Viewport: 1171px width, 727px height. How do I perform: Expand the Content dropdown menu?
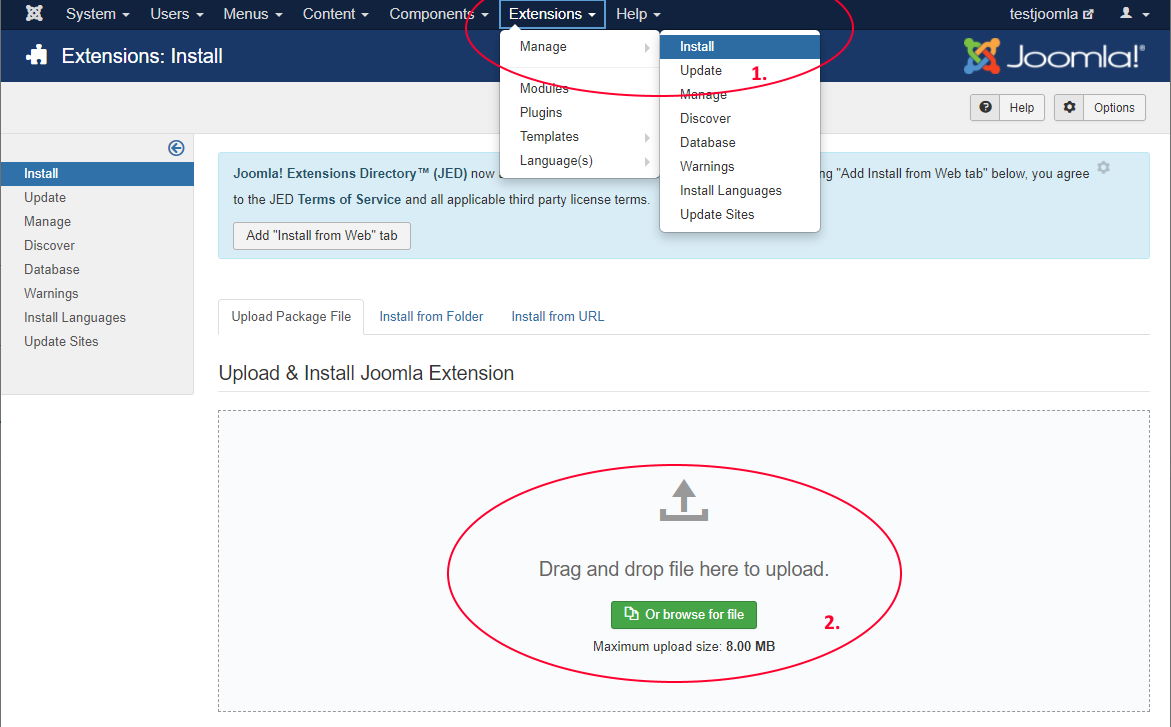tap(335, 14)
